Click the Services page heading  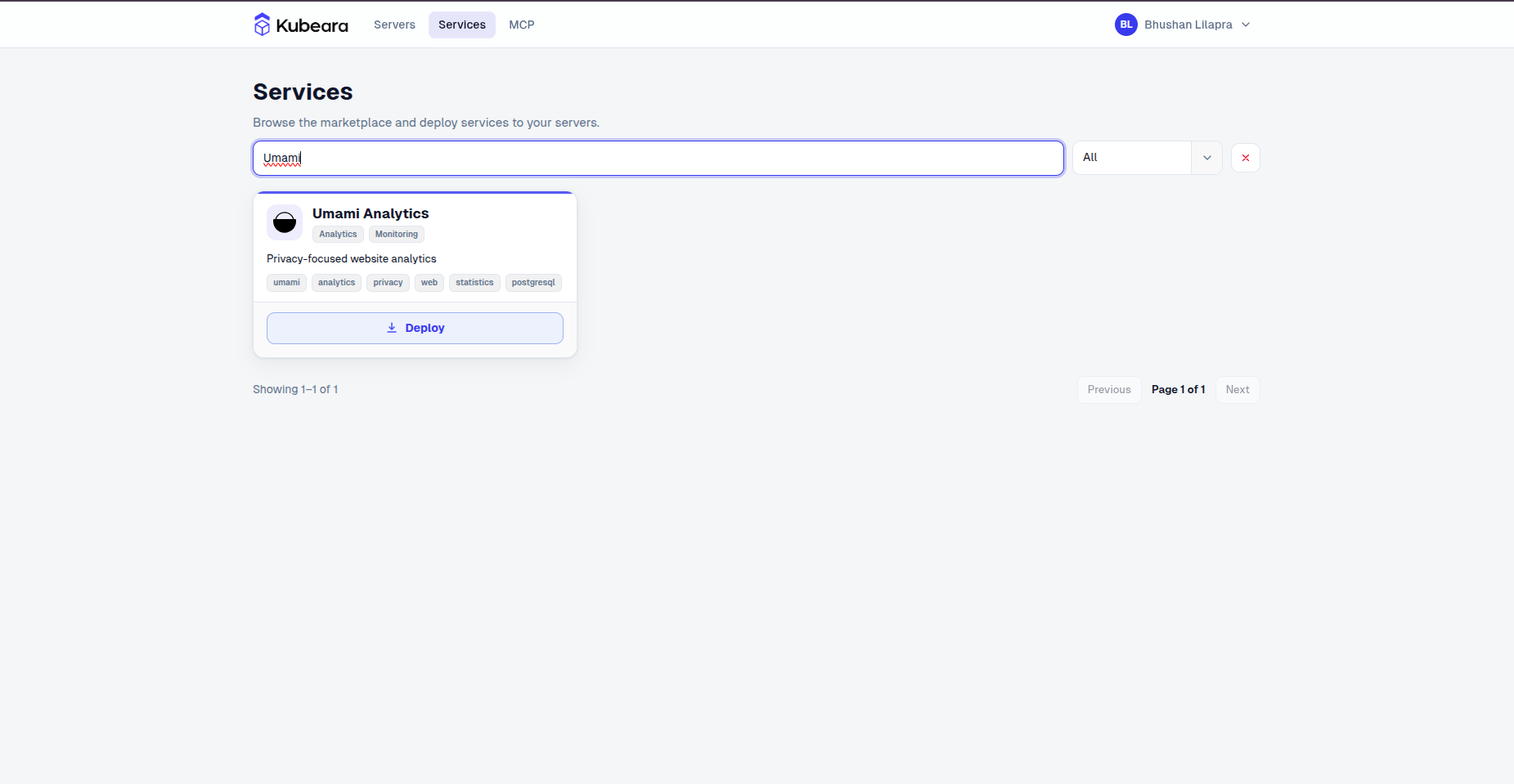coord(303,92)
